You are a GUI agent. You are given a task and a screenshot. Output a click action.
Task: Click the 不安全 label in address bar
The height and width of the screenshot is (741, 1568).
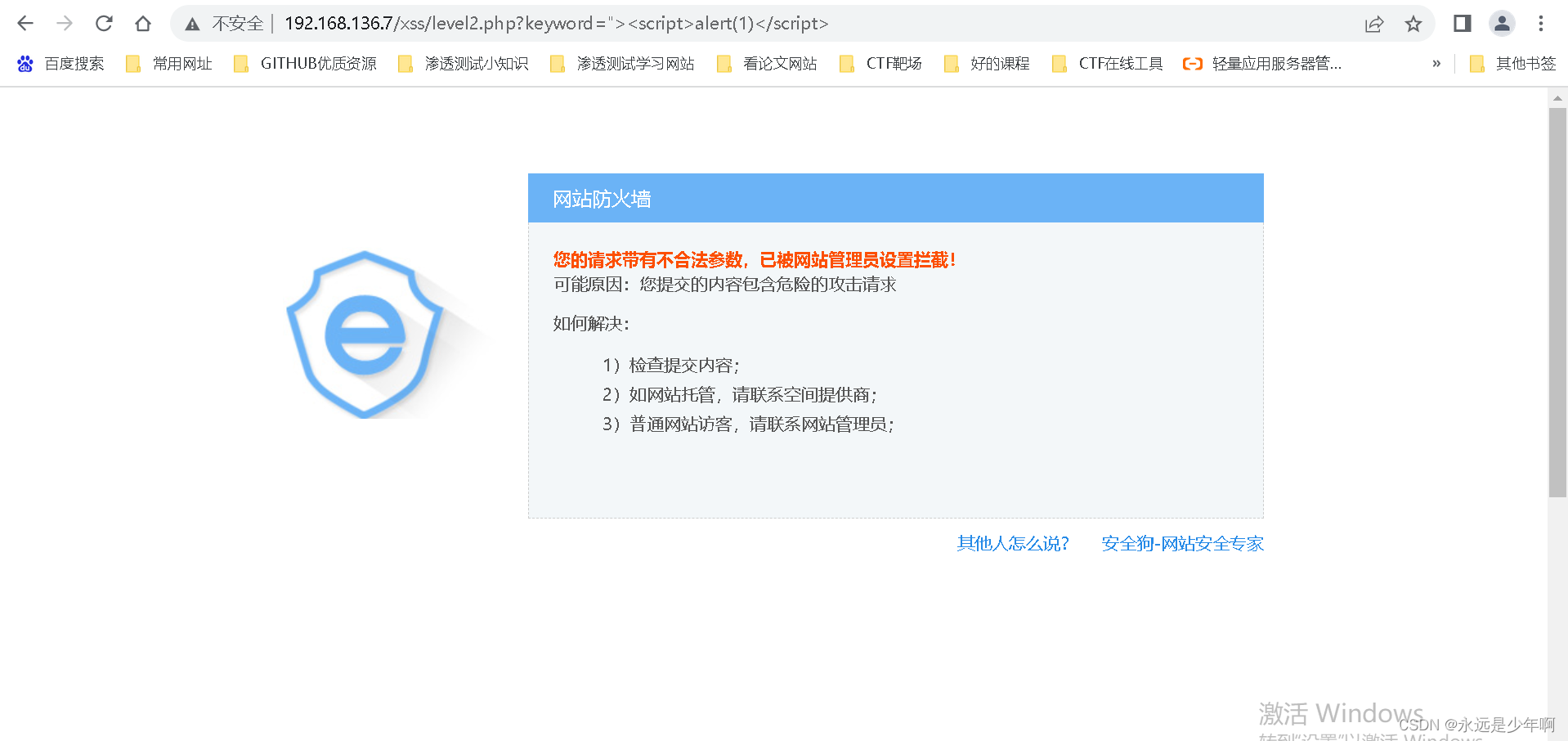point(238,24)
